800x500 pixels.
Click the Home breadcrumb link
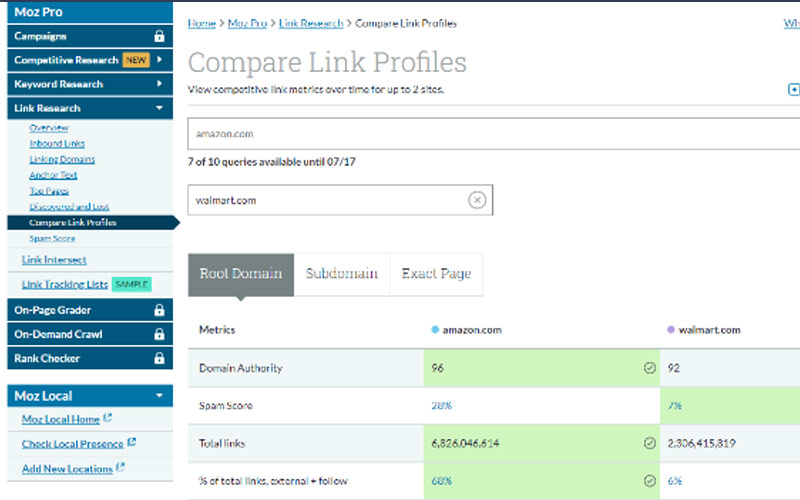[x=202, y=23]
